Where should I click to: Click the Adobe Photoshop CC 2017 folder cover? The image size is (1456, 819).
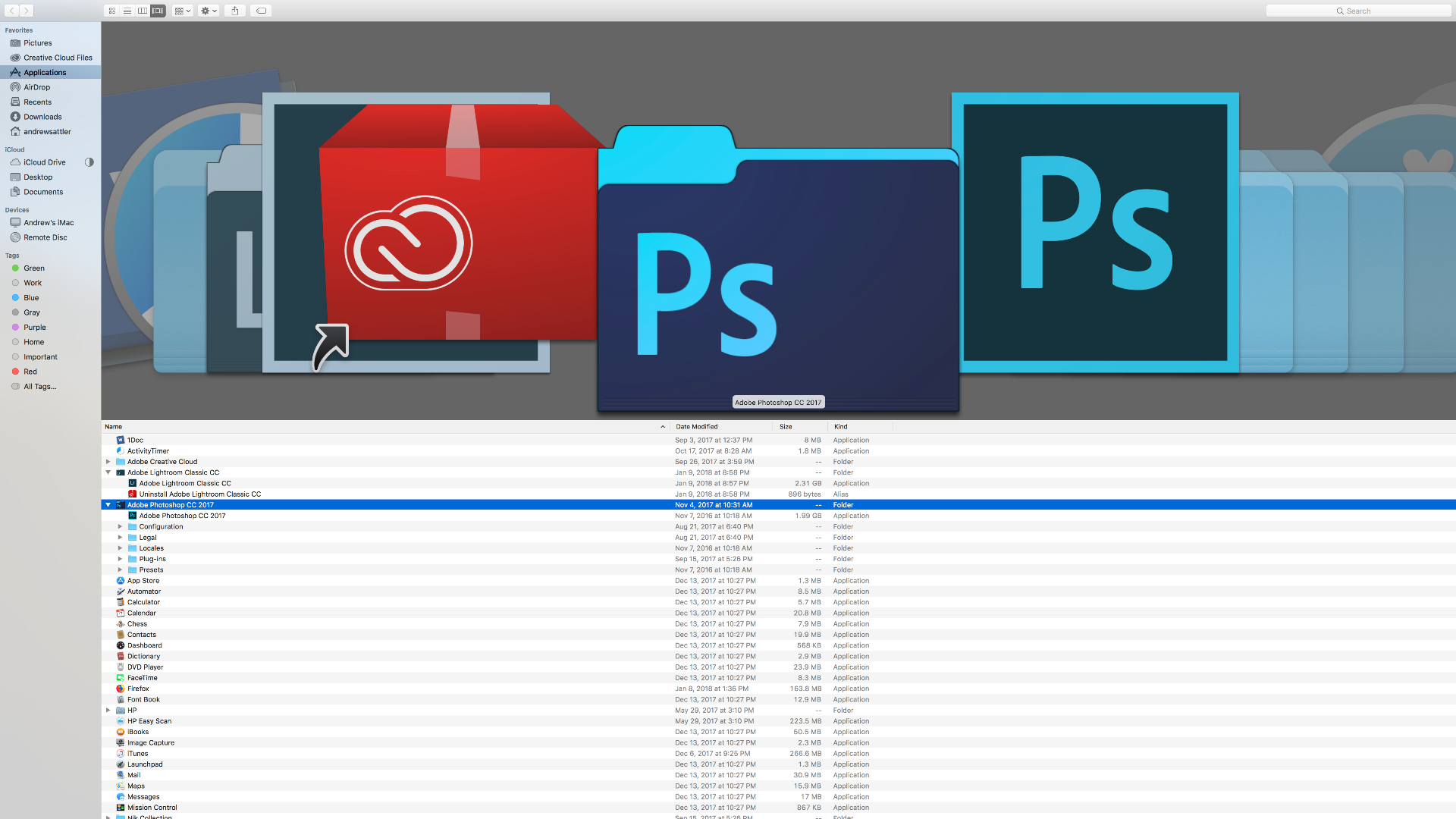pos(778,269)
